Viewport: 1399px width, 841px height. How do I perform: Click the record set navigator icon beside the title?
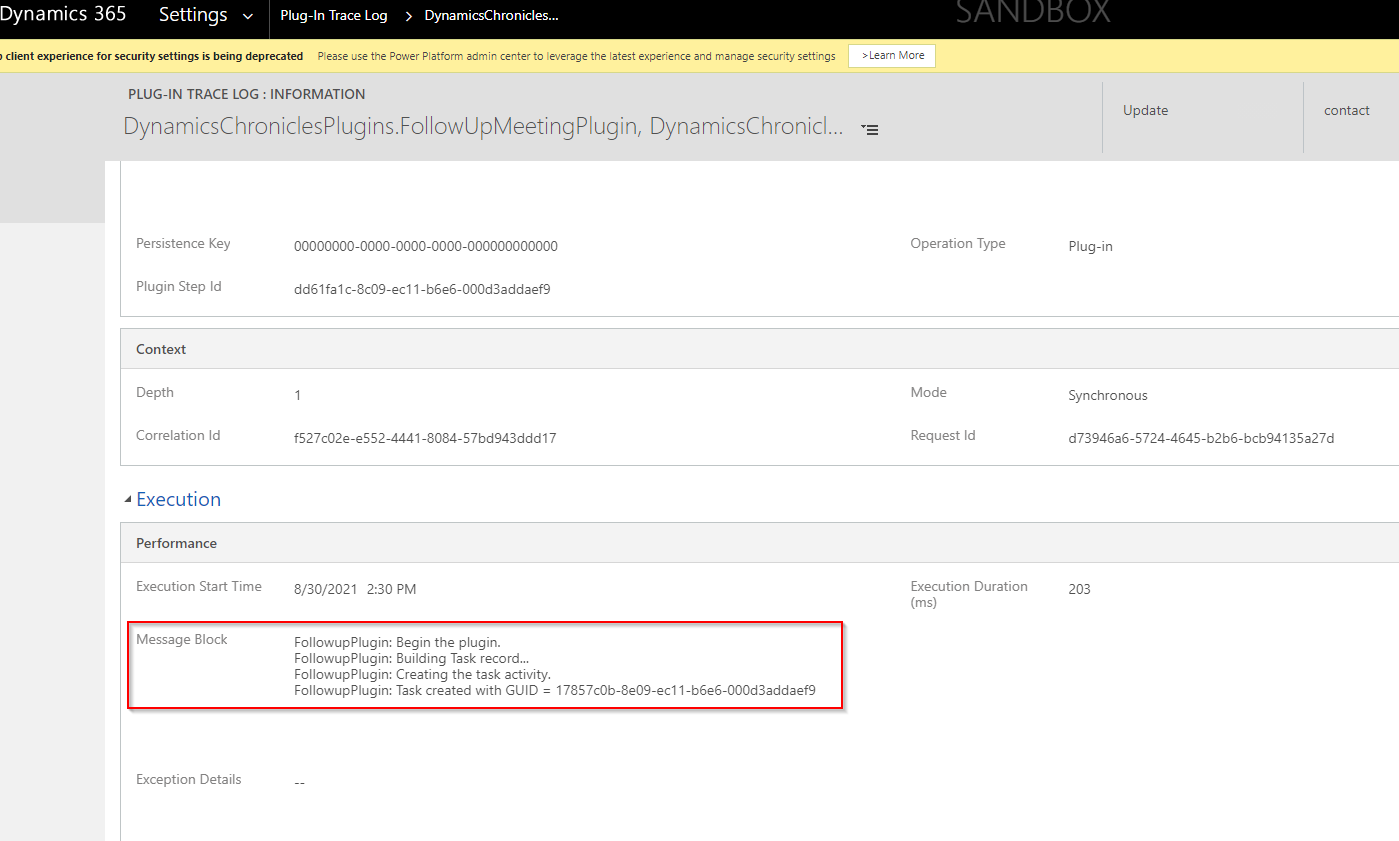(x=869, y=128)
